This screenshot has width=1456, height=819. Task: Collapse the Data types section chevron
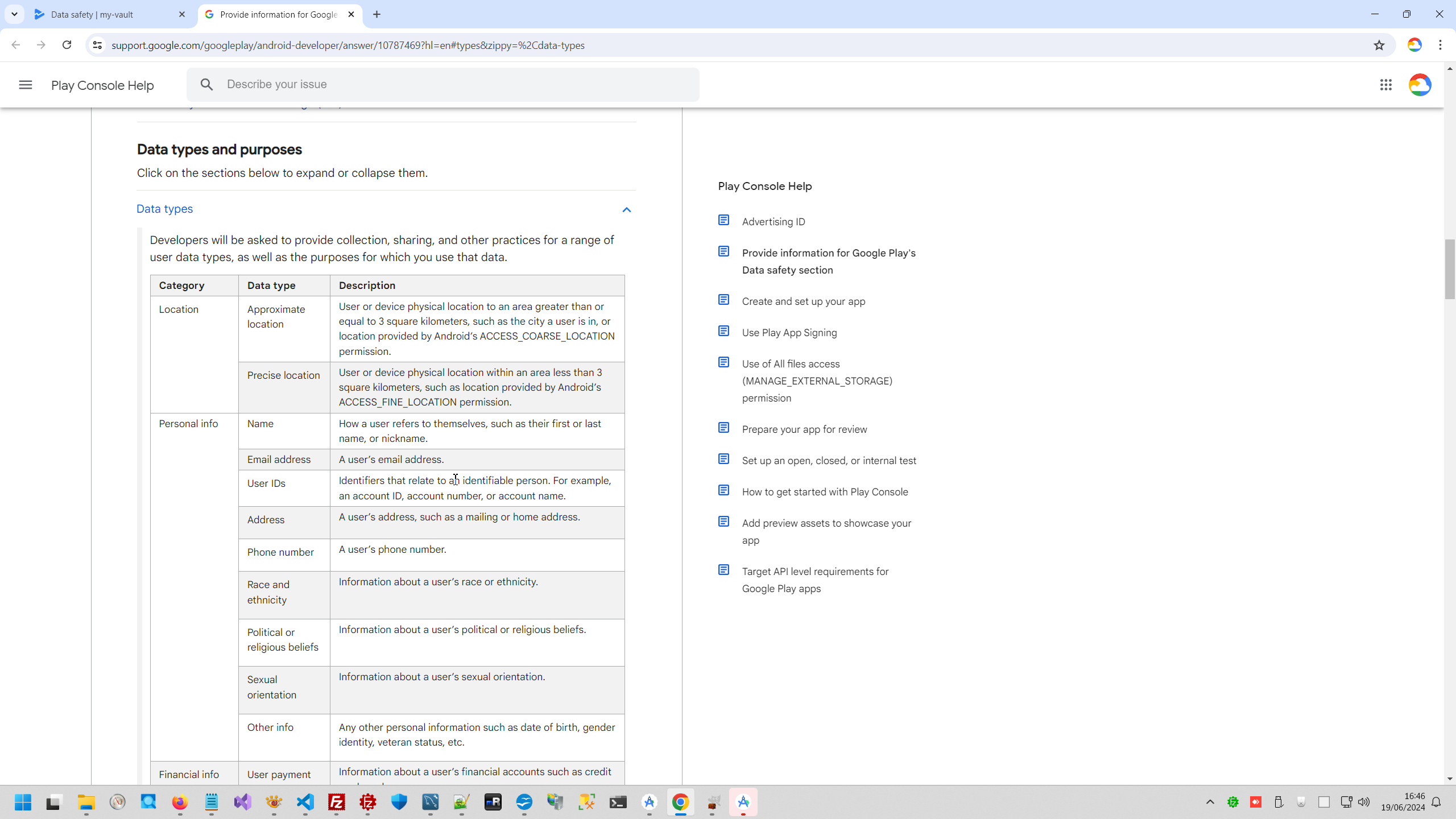click(626, 210)
